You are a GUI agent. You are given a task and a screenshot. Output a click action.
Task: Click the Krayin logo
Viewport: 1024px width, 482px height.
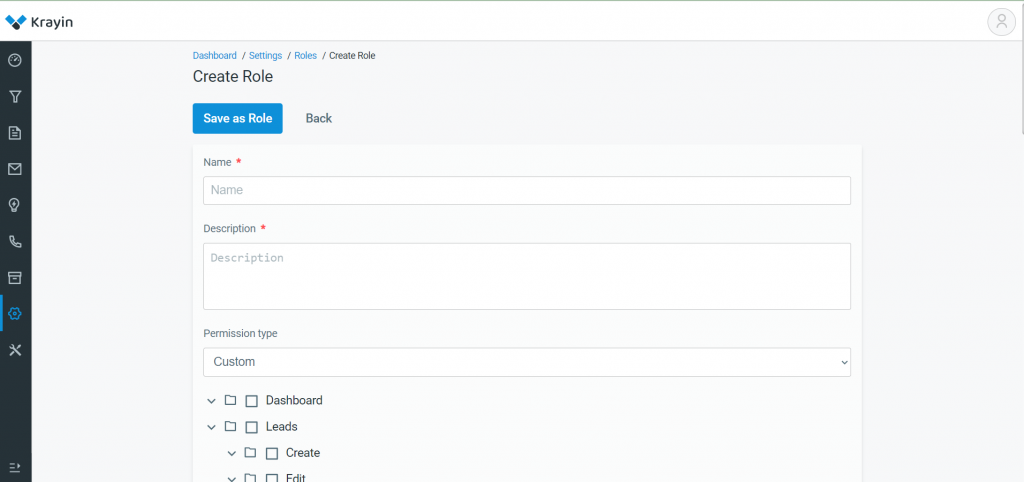click(x=39, y=22)
